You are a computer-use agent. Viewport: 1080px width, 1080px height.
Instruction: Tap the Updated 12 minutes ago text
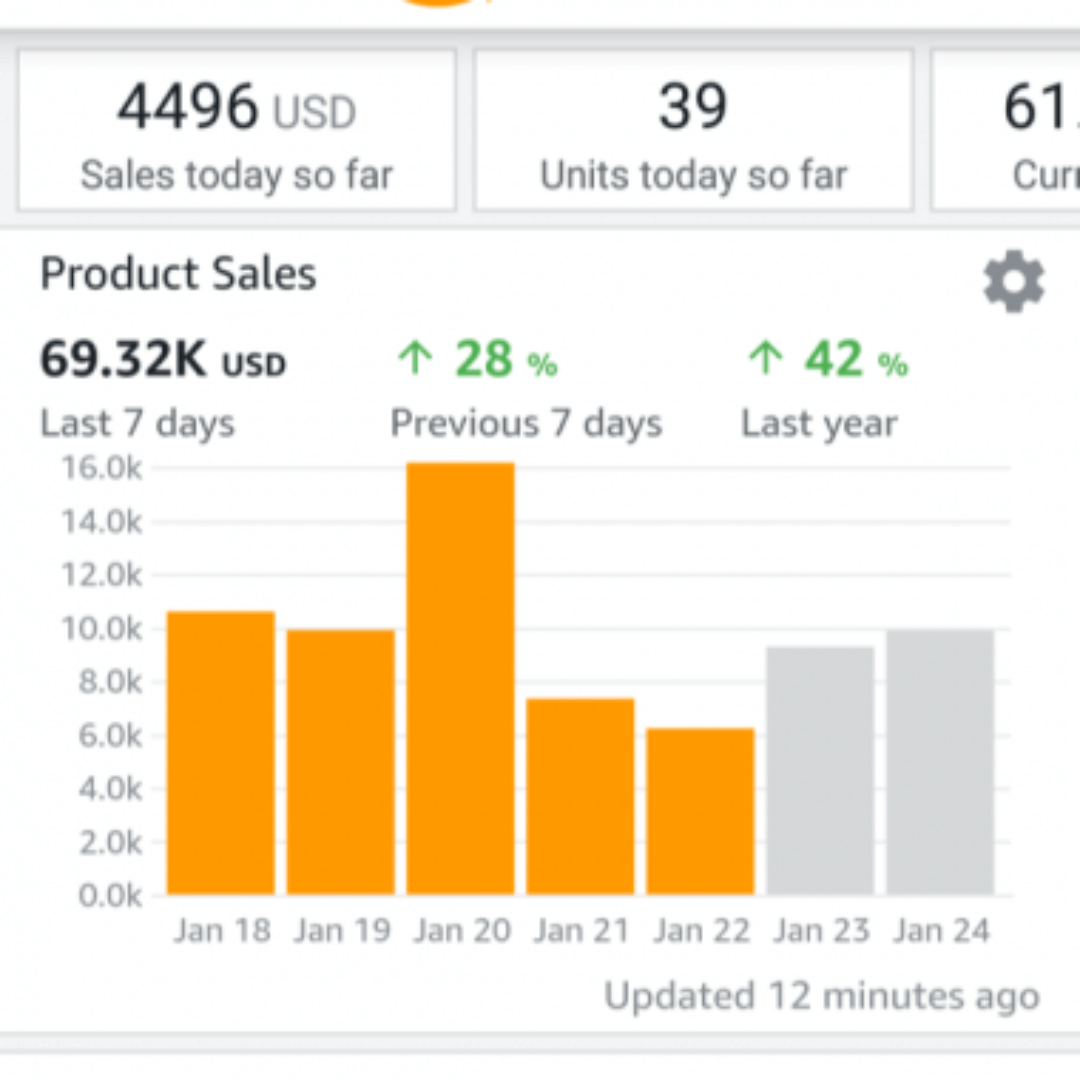pyautogui.click(x=822, y=996)
